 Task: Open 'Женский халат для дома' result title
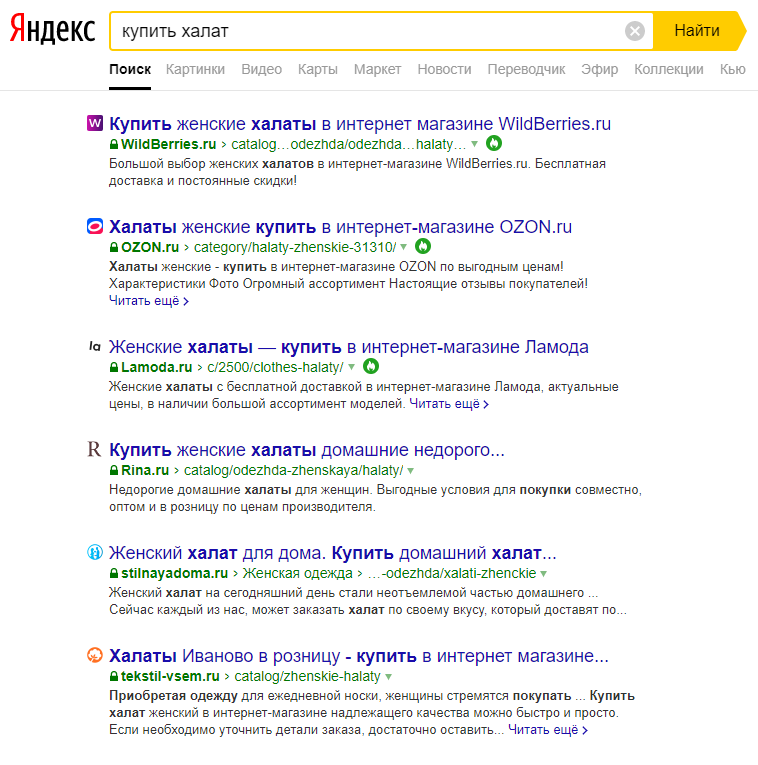click(x=333, y=553)
